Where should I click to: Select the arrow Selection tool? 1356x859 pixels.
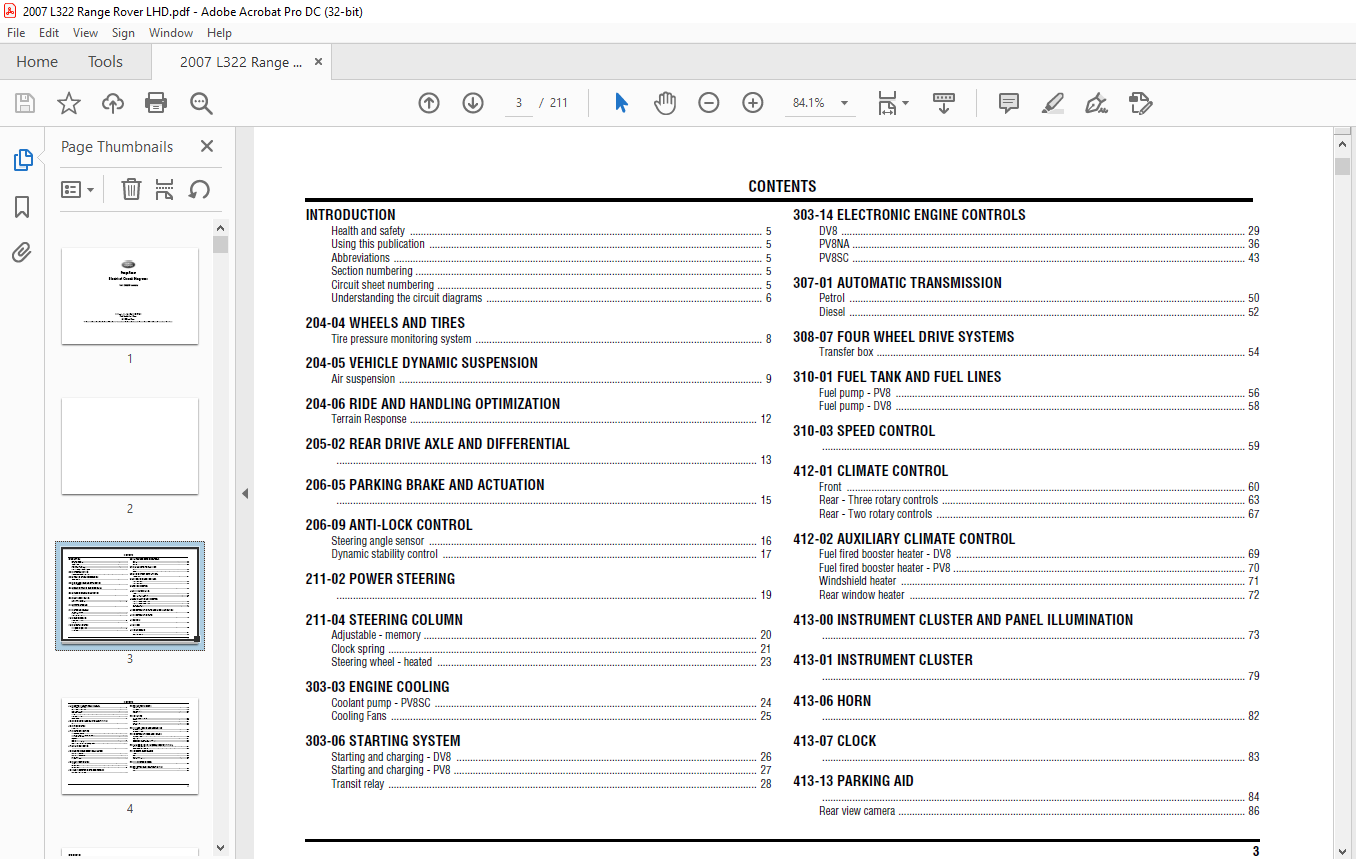[x=621, y=103]
